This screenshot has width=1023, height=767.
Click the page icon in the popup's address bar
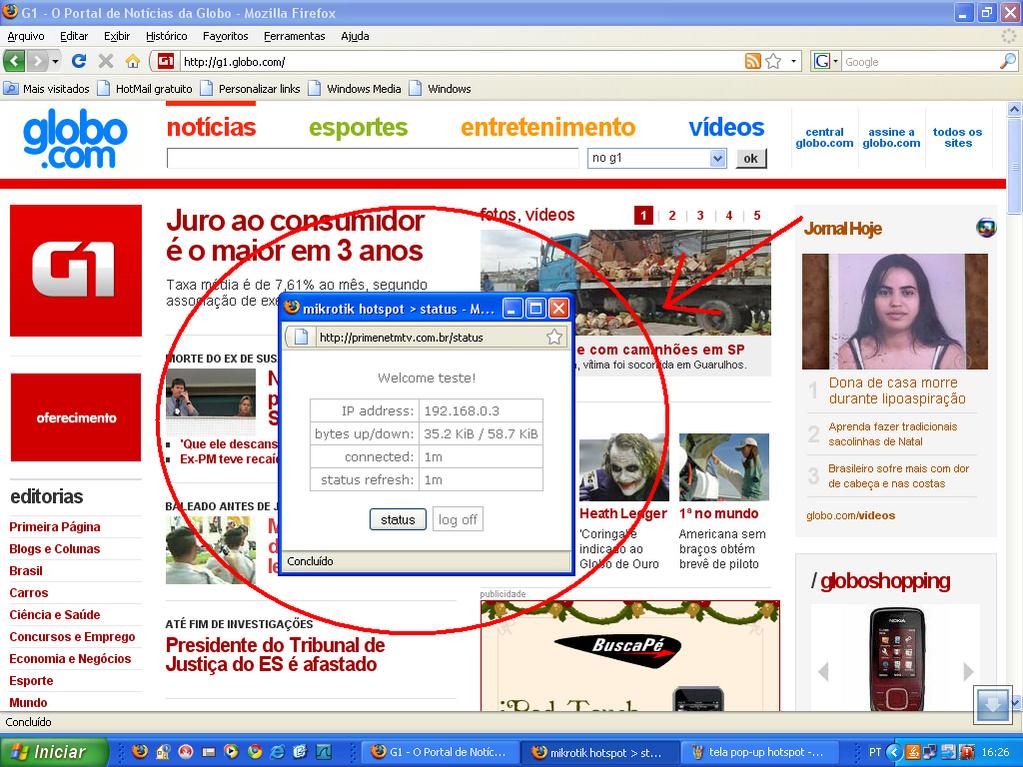(301, 337)
